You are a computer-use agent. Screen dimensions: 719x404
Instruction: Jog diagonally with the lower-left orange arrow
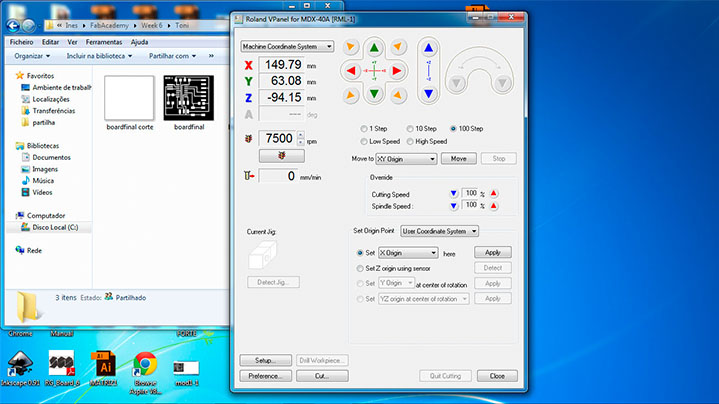[x=351, y=95]
